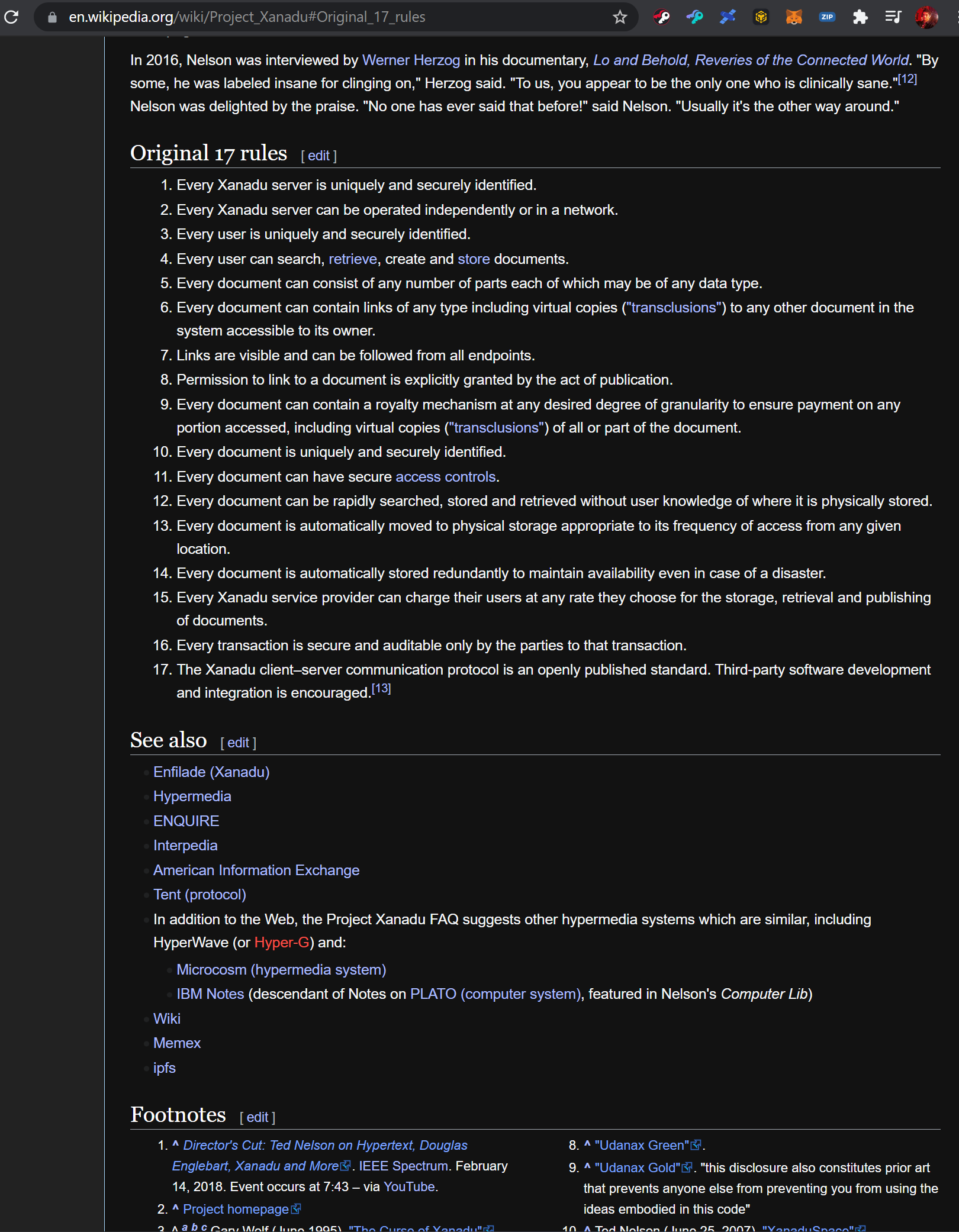Open the media control playlist icon

point(893,17)
